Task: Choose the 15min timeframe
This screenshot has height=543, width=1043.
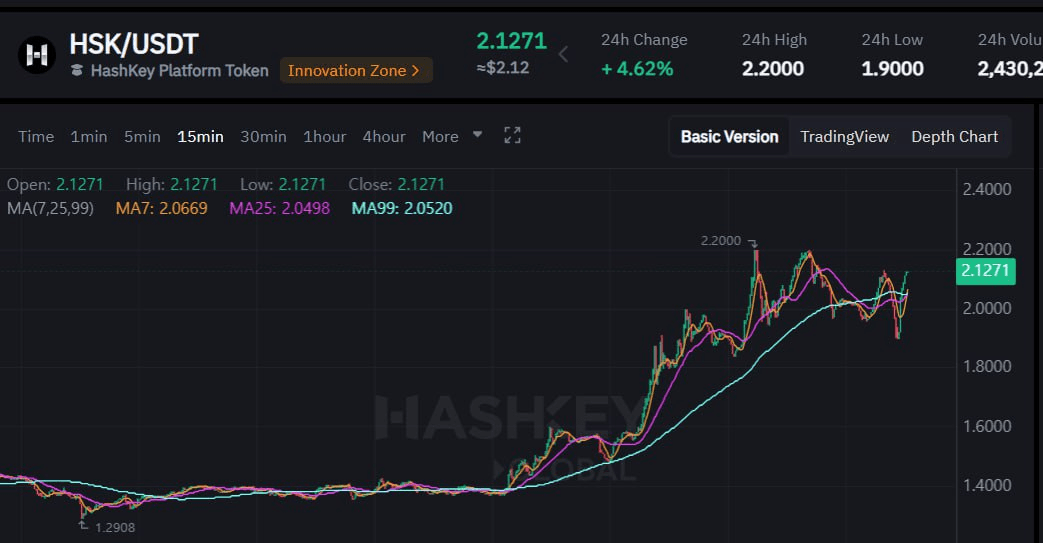Action: pyautogui.click(x=200, y=136)
